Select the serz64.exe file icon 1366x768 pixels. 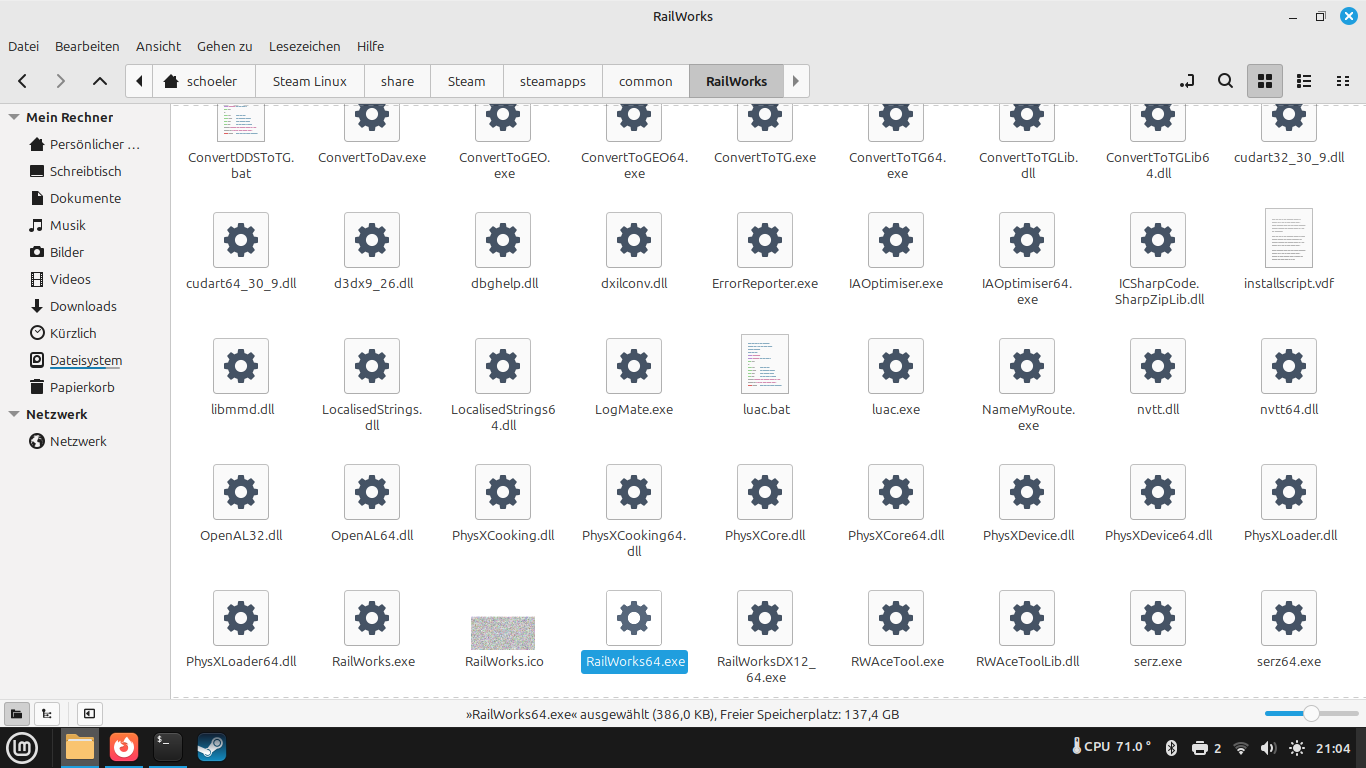pos(1289,618)
